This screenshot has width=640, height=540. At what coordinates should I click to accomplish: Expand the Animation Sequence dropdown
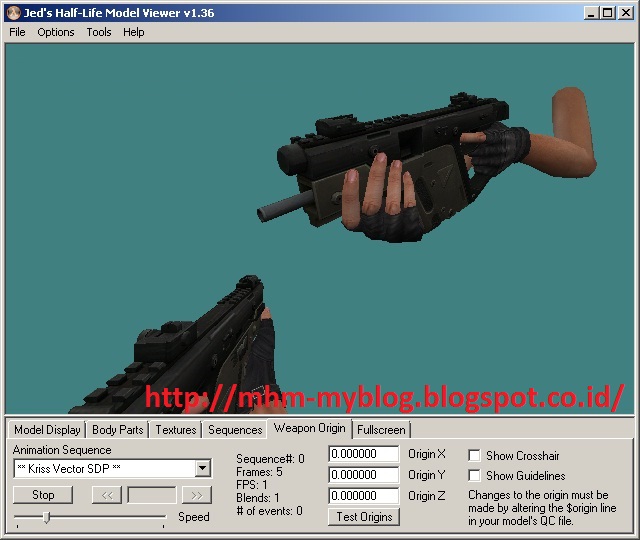[x=202, y=468]
